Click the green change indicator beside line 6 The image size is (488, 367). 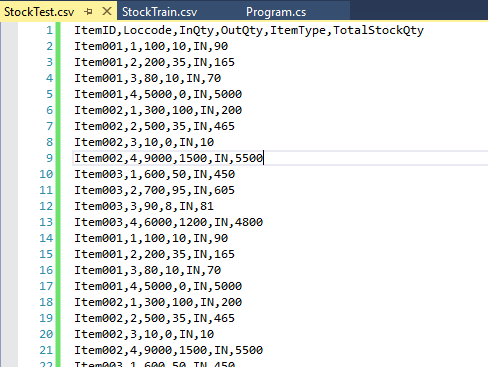(x=58, y=110)
